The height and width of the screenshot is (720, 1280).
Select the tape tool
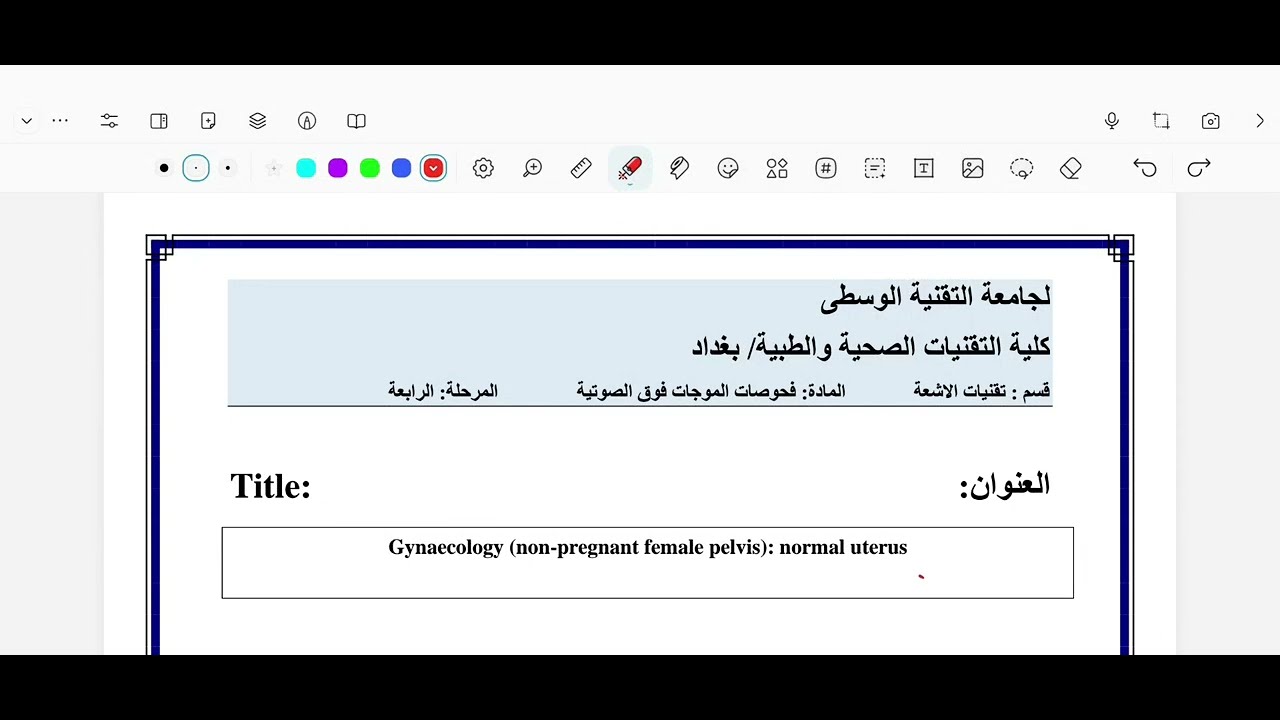(679, 168)
